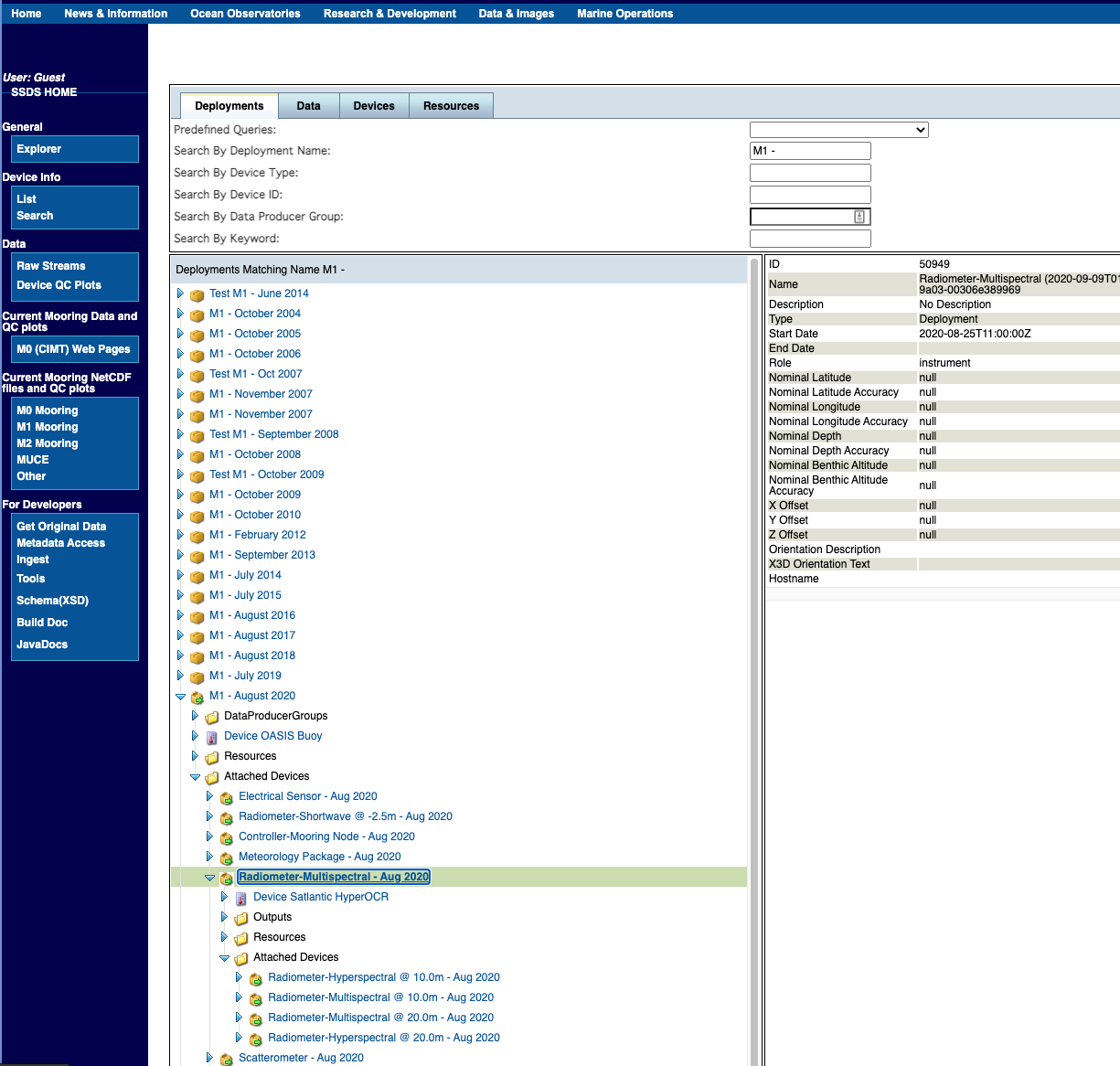Click the Device Satlantic HyperOCR device icon

[240, 898]
